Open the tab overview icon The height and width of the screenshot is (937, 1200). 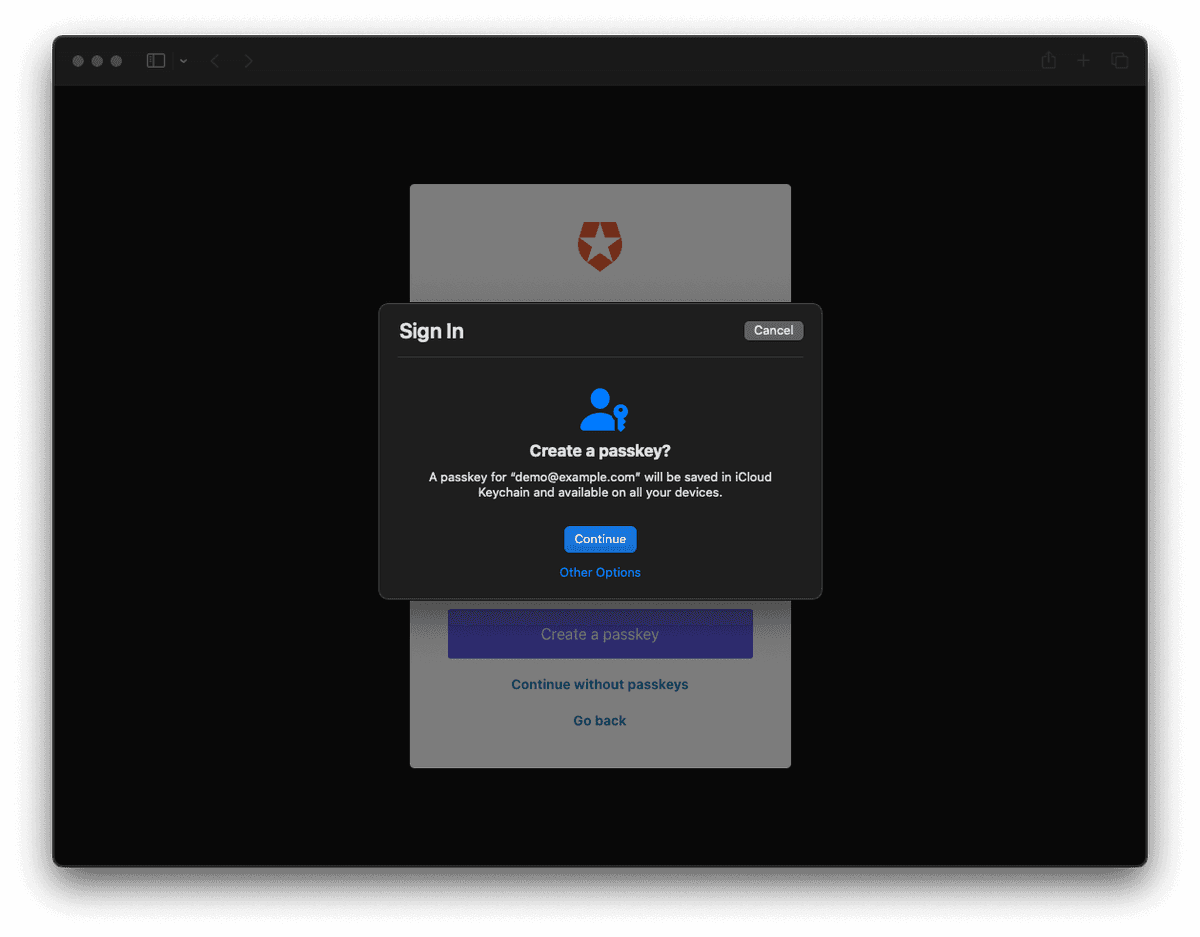pos(1119,60)
